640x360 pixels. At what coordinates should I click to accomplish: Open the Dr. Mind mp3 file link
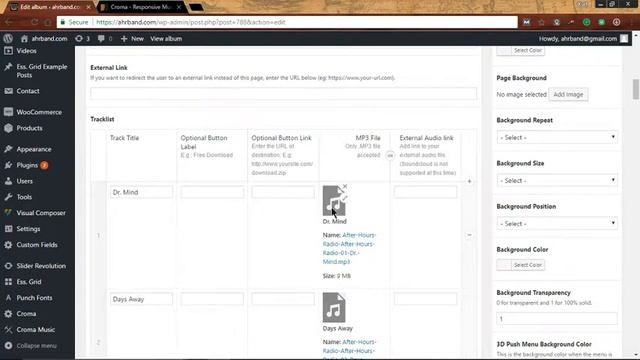pyautogui.click(x=349, y=248)
